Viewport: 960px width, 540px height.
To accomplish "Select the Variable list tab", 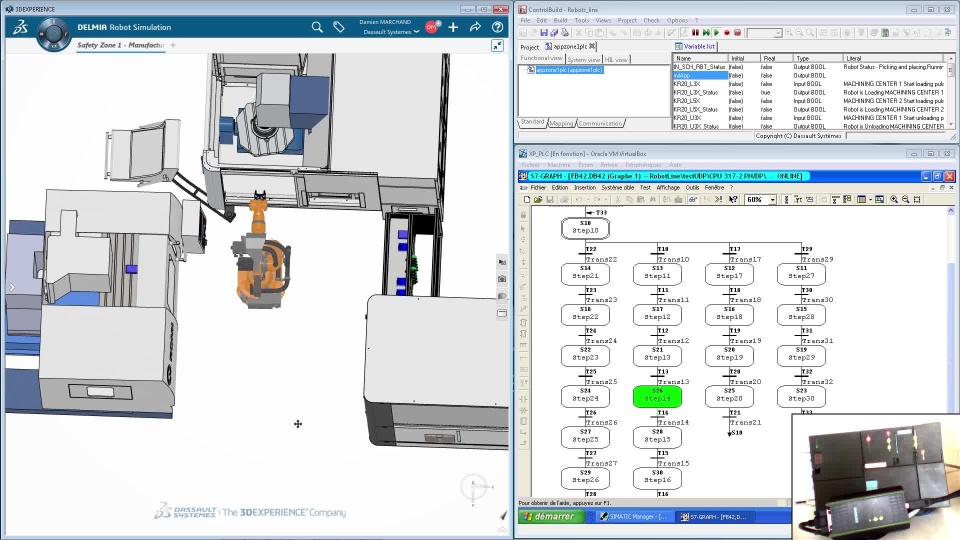I will click(x=696, y=47).
